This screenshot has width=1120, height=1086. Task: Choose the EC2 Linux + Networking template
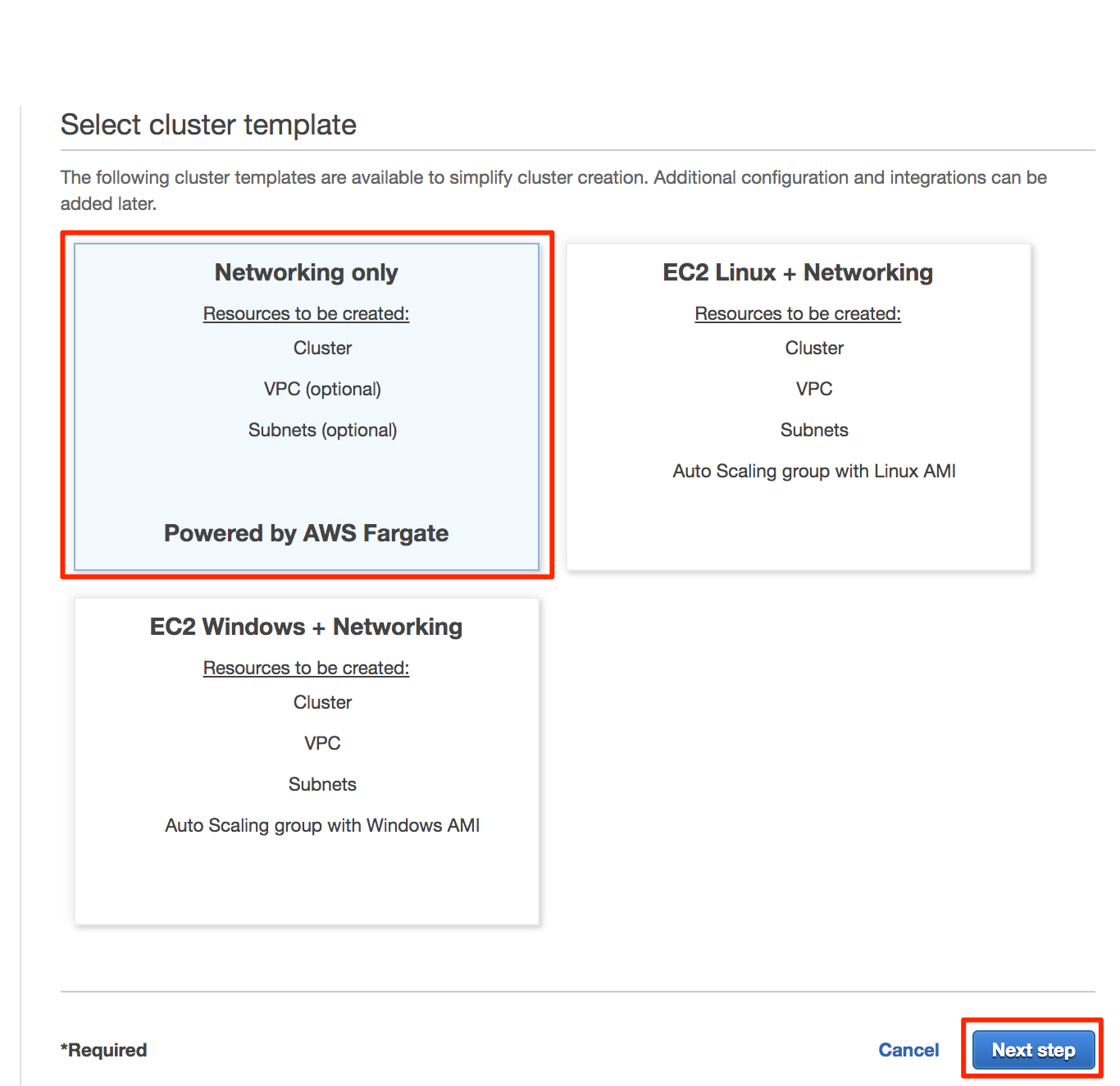tap(799, 406)
